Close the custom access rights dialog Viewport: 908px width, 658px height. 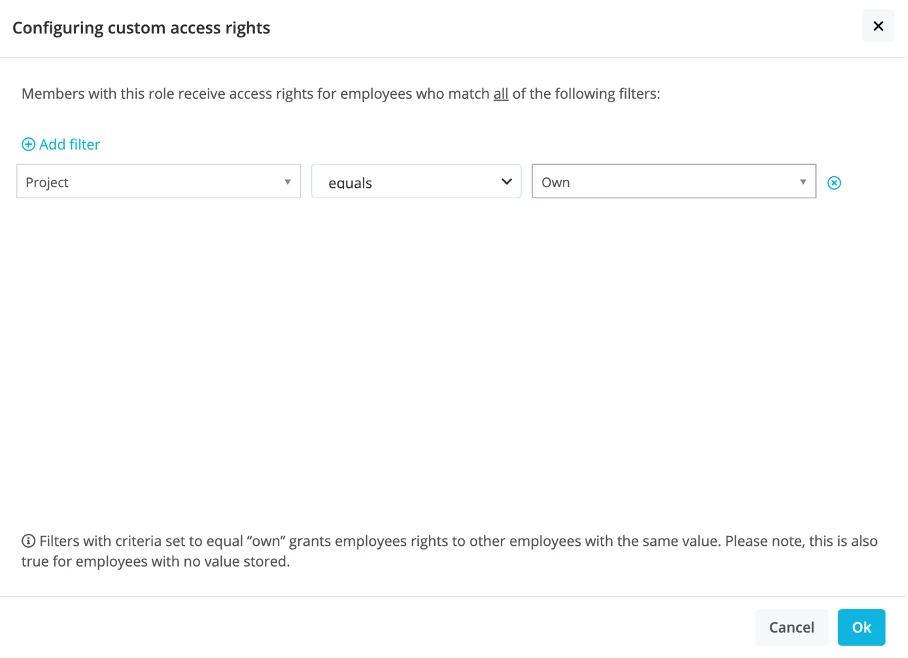(x=878, y=26)
